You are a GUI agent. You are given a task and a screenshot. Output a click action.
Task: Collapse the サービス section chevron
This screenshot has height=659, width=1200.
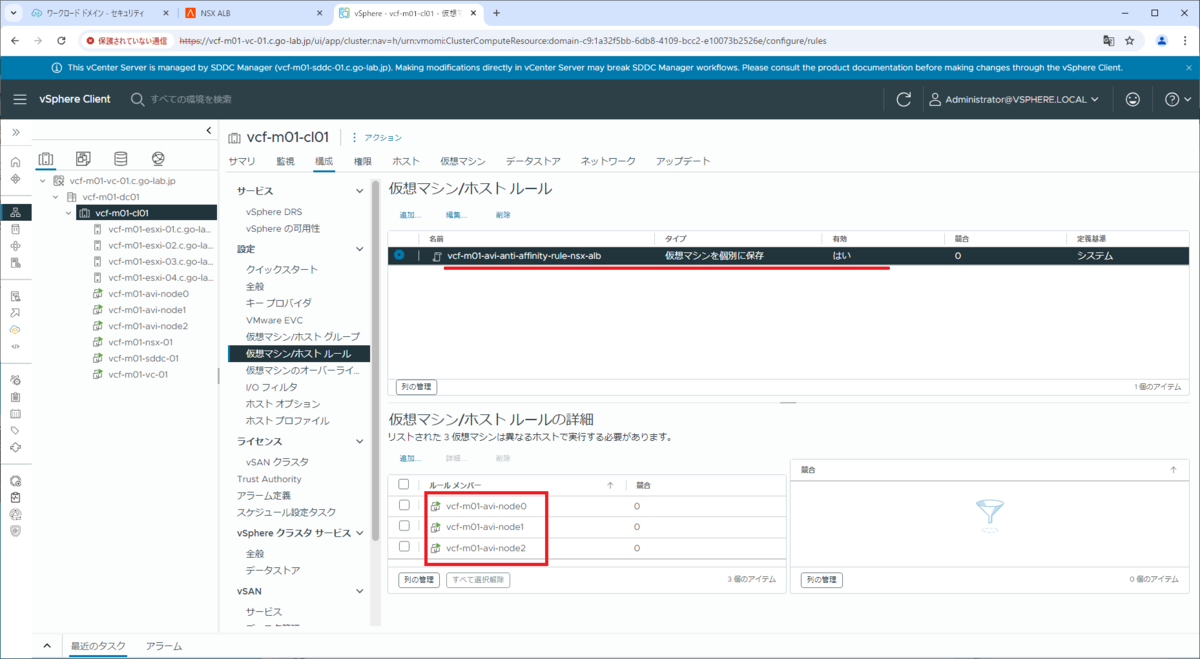point(360,190)
